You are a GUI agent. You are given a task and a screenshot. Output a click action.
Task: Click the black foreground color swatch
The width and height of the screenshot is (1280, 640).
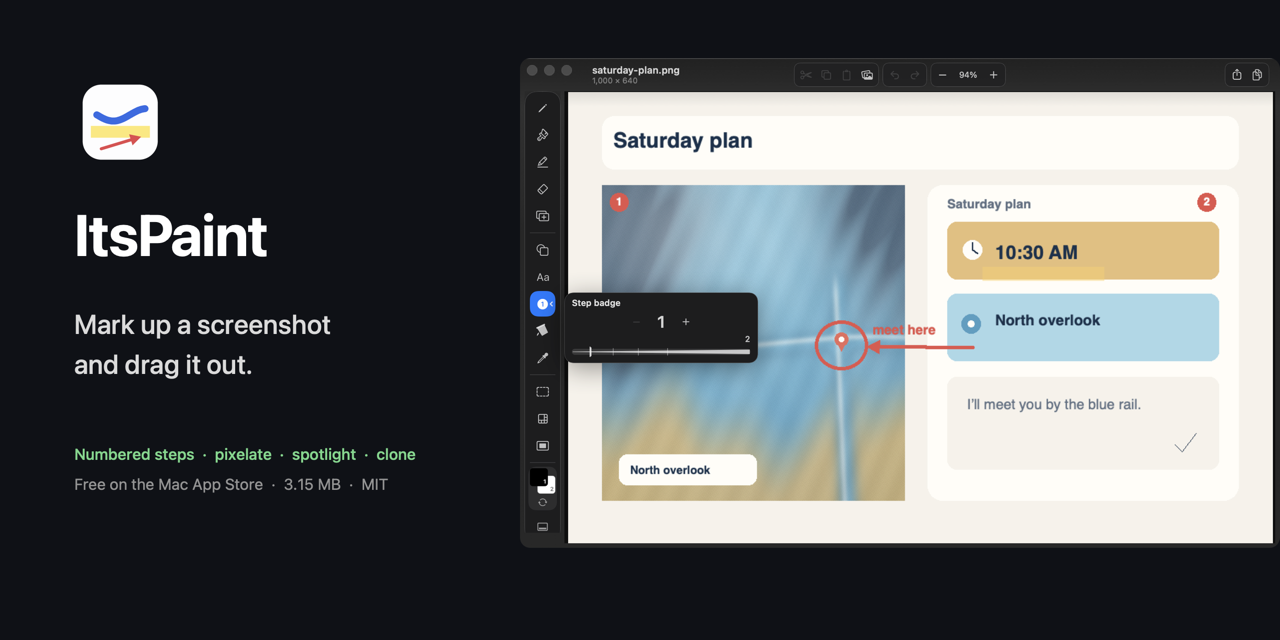[x=538, y=477]
